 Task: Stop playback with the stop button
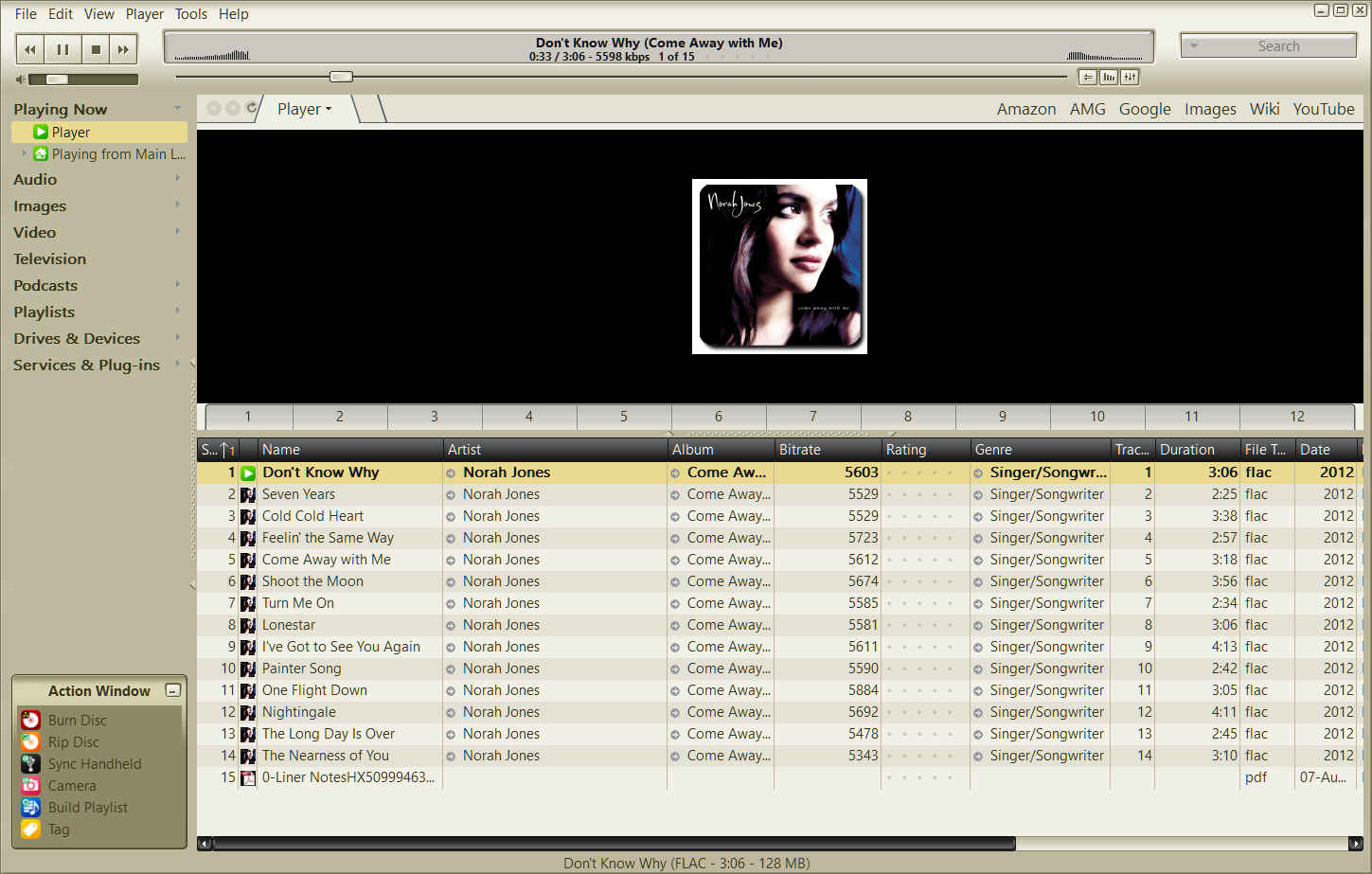96,49
